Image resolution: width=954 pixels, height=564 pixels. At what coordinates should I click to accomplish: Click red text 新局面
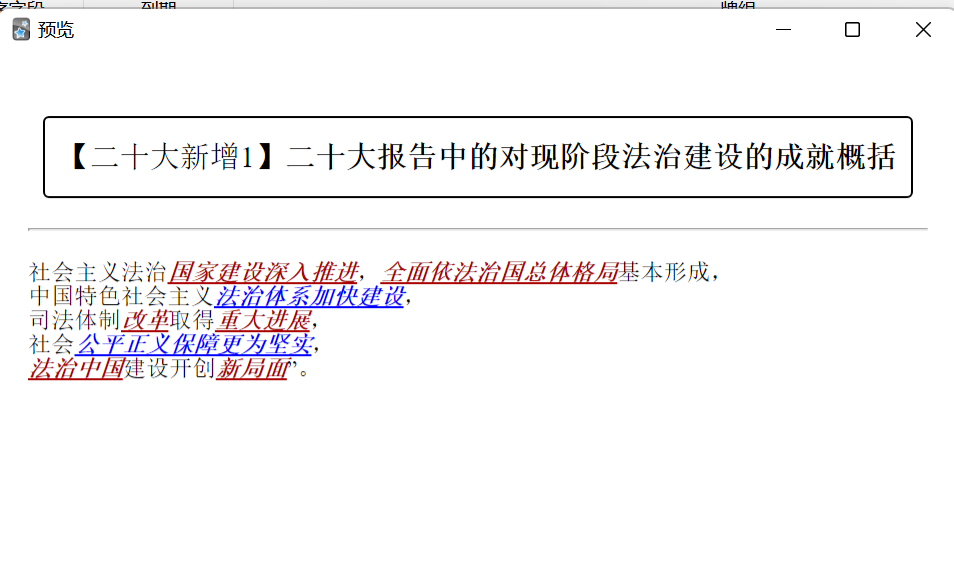252,369
